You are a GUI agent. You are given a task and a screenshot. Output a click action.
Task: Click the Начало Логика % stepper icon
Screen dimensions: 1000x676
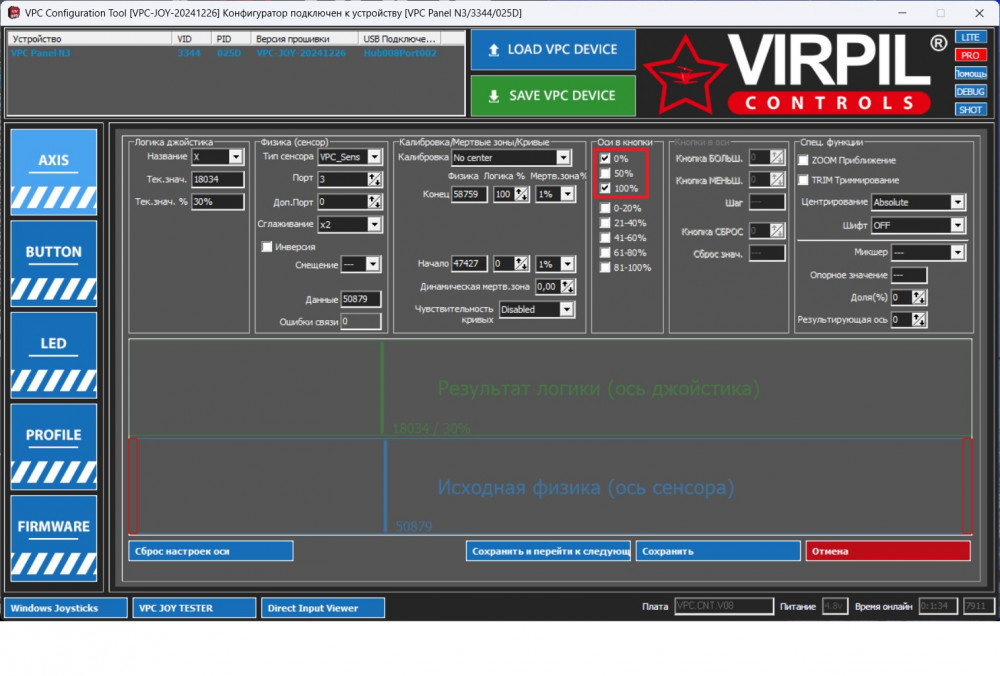pyautogui.click(x=522, y=263)
